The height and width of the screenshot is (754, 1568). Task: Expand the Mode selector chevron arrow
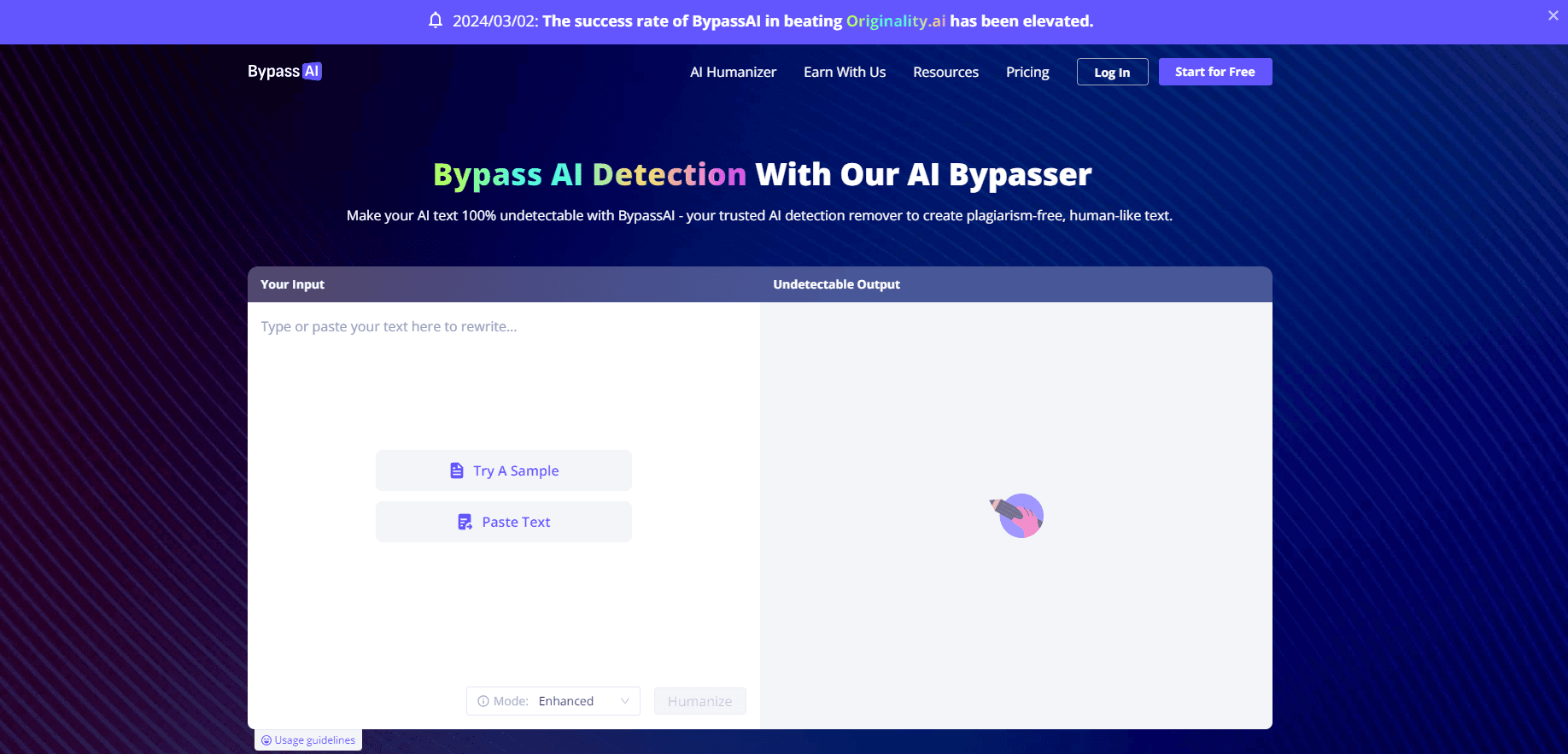pyautogui.click(x=625, y=701)
